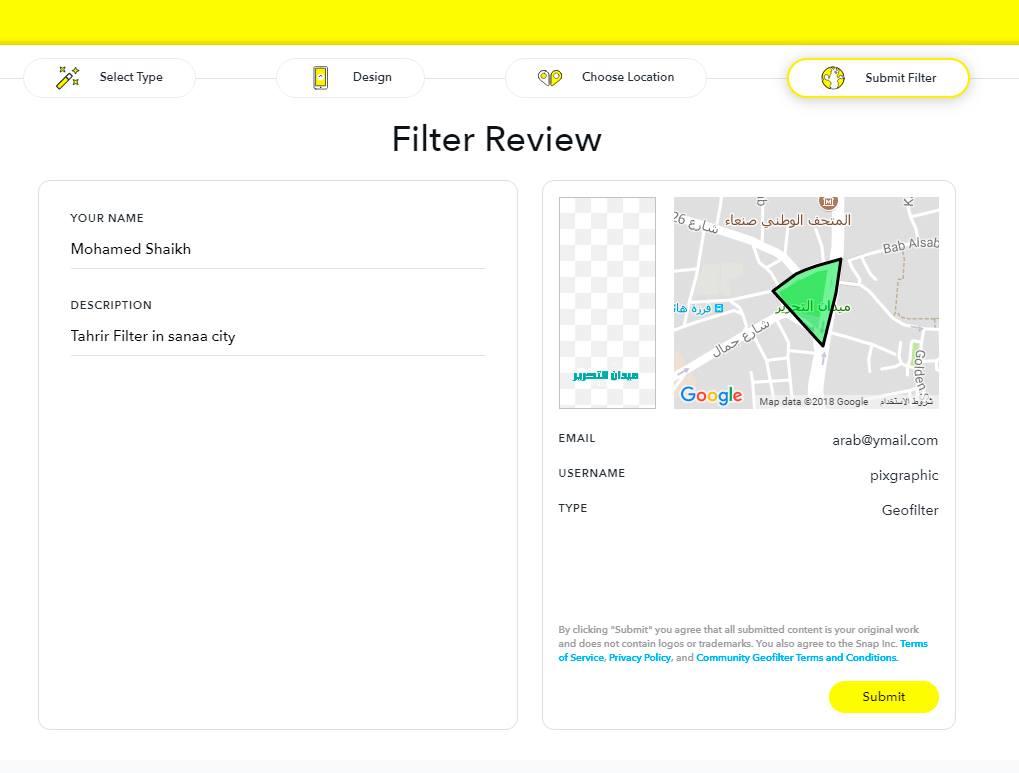Viewport: 1019px width, 773px height.
Task: Click the Your Name field
Action: (278, 249)
